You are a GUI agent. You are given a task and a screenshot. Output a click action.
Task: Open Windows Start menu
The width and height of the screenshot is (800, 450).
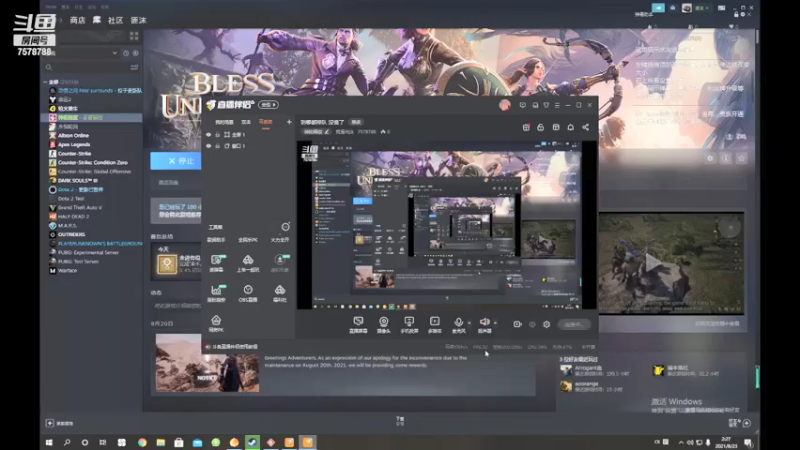49,442
